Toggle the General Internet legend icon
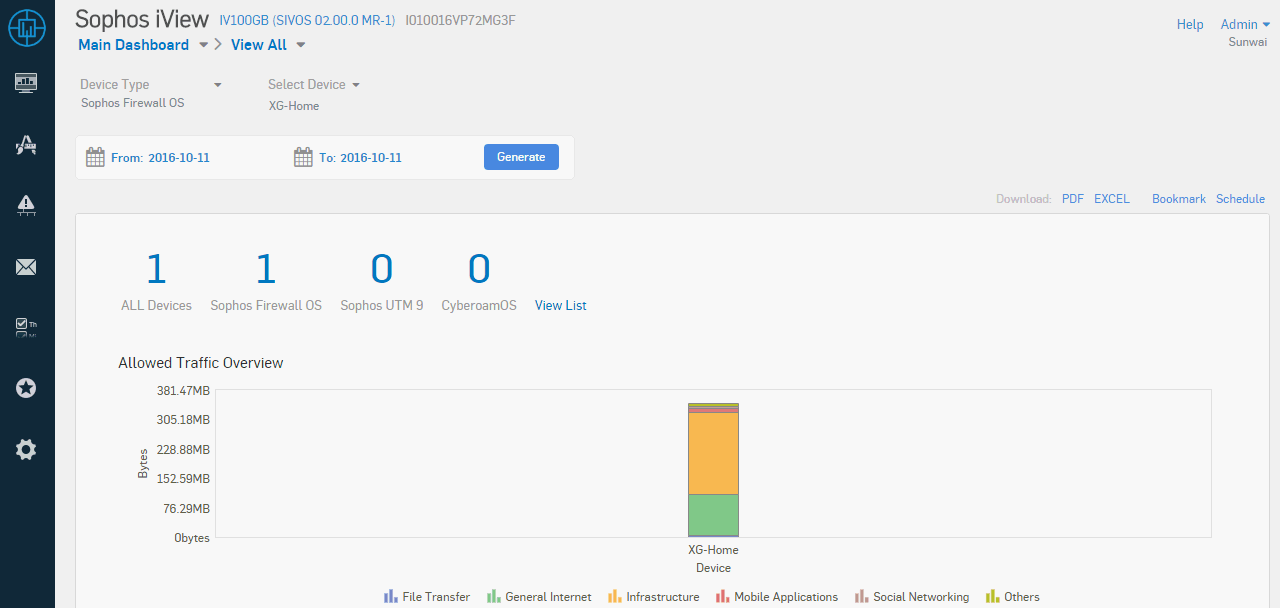Image resolution: width=1280 pixels, height=608 pixels. [x=494, y=596]
